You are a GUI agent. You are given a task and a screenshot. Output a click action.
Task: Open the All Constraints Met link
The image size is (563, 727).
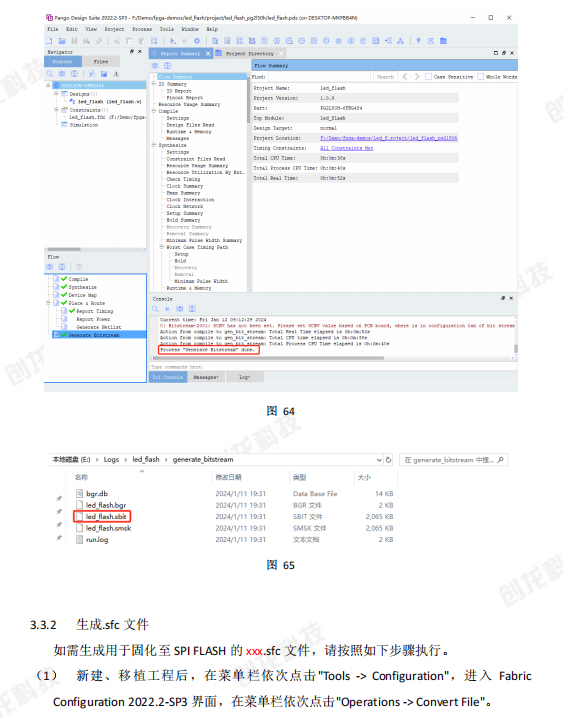pos(346,148)
